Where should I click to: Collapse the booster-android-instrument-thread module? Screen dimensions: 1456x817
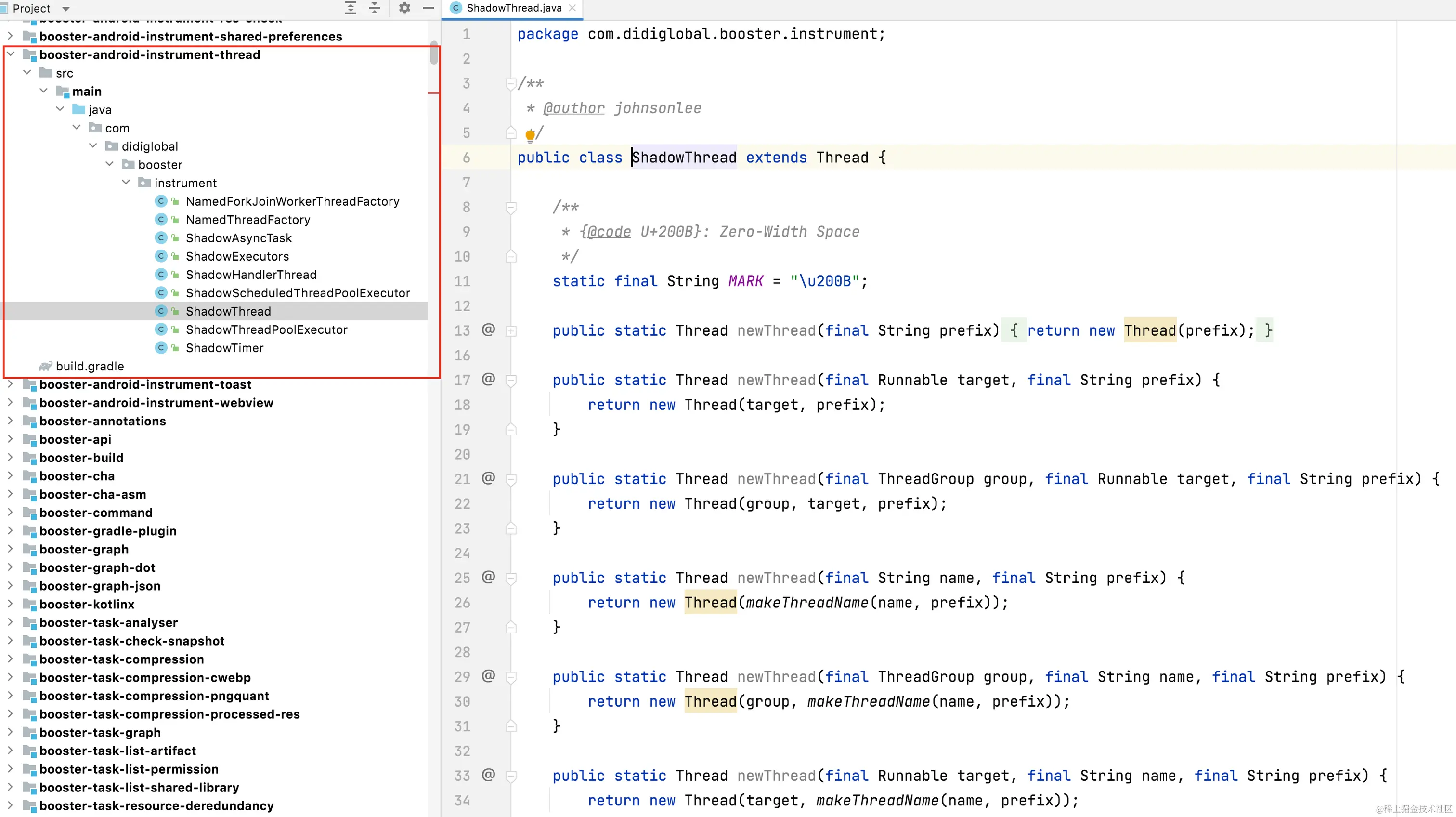point(11,54)
